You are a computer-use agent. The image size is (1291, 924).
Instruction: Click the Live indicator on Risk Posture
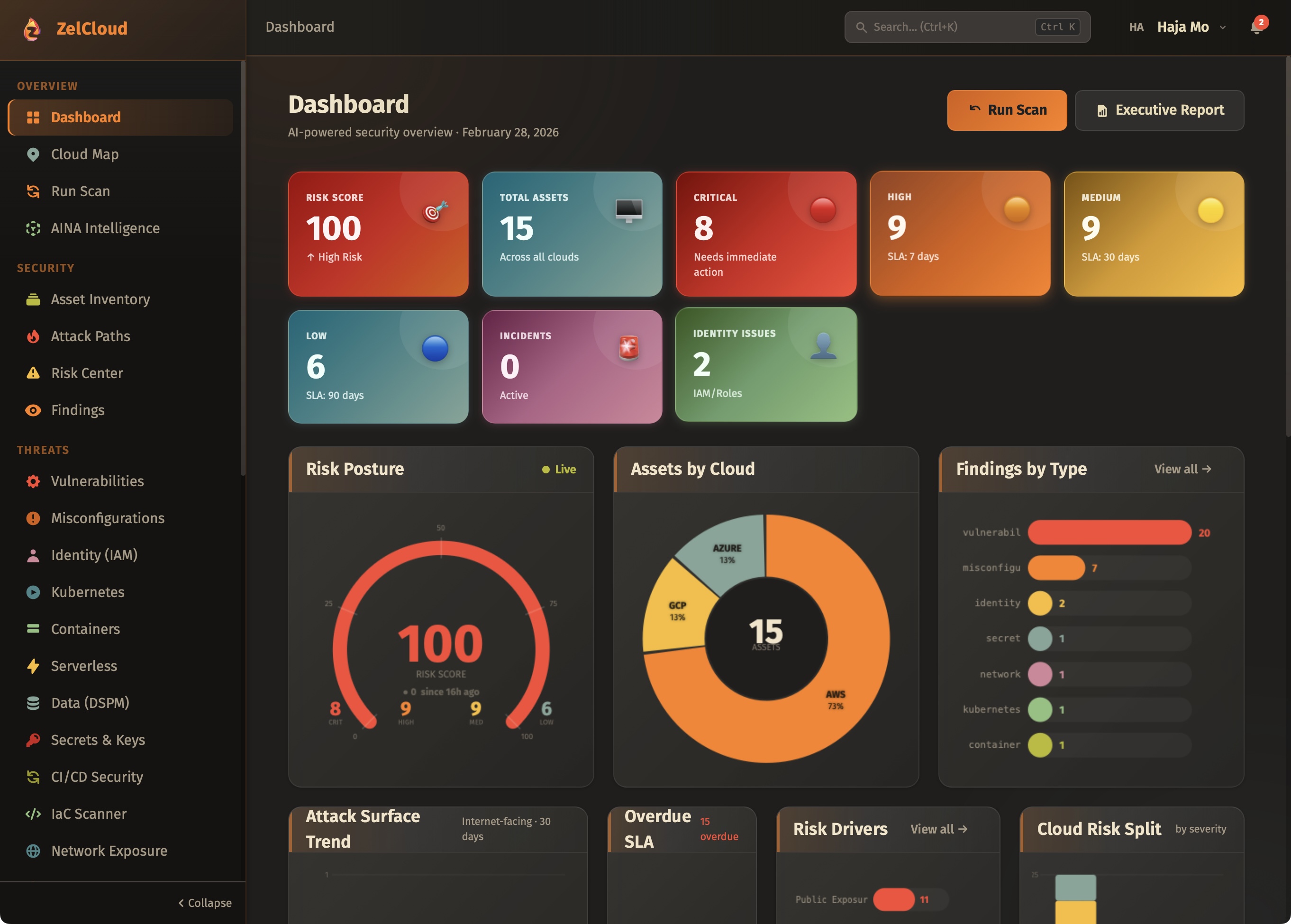559,470
